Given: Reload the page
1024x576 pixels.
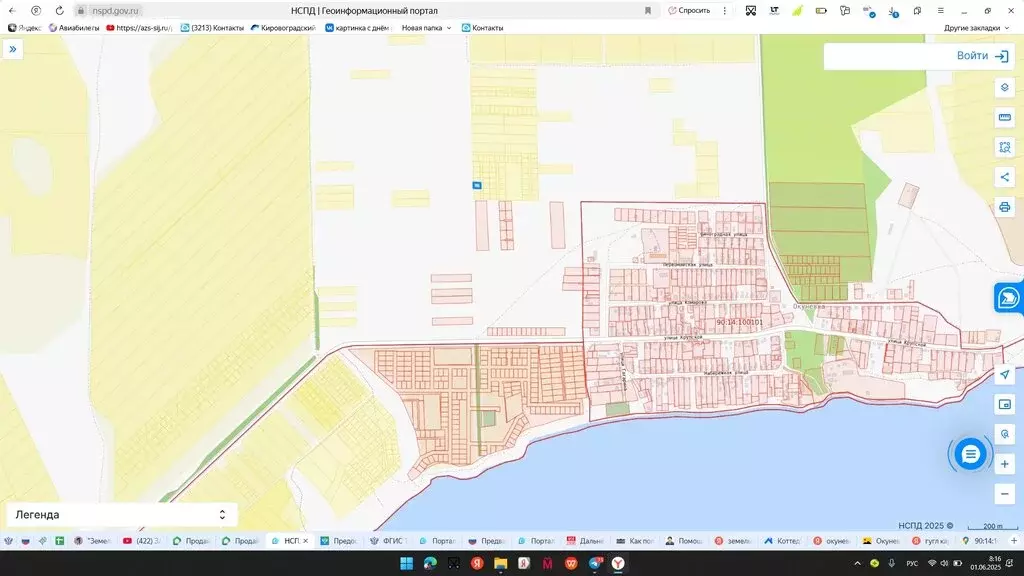Looking at the screenshot, I should [59, 10].
